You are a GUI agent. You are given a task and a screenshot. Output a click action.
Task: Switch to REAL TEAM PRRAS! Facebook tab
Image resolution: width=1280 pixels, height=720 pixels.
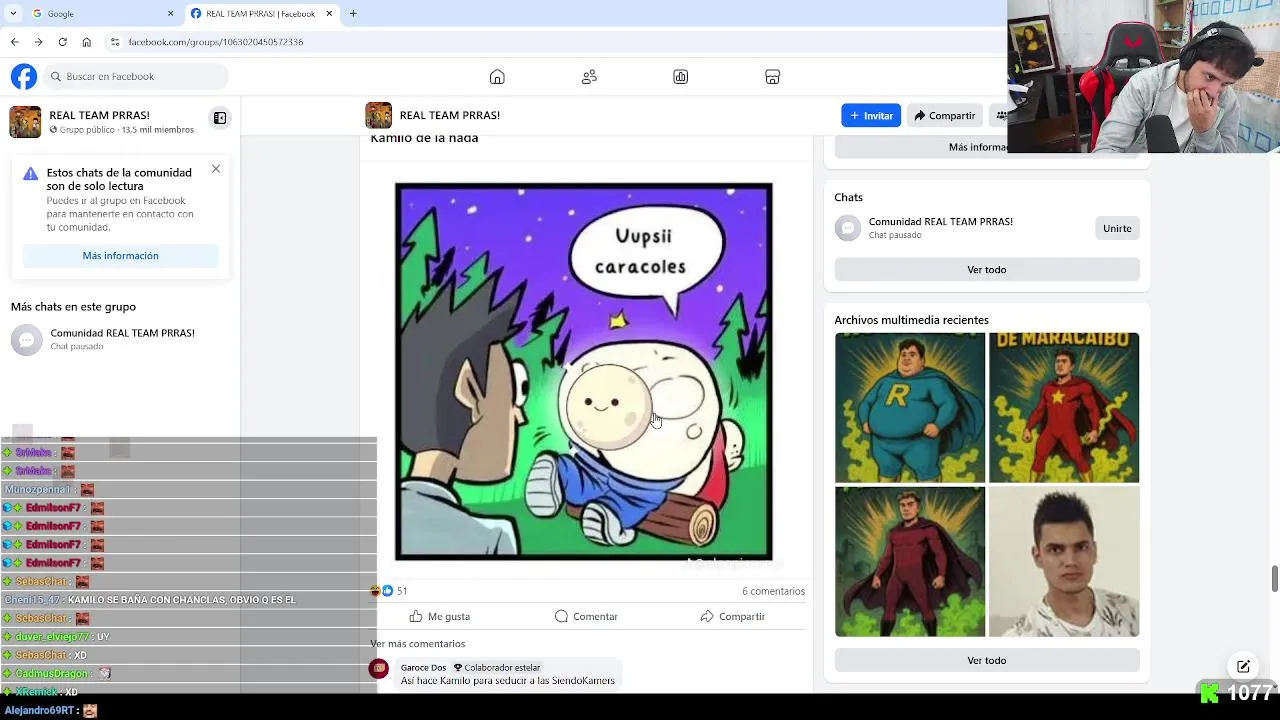[260, 14]
